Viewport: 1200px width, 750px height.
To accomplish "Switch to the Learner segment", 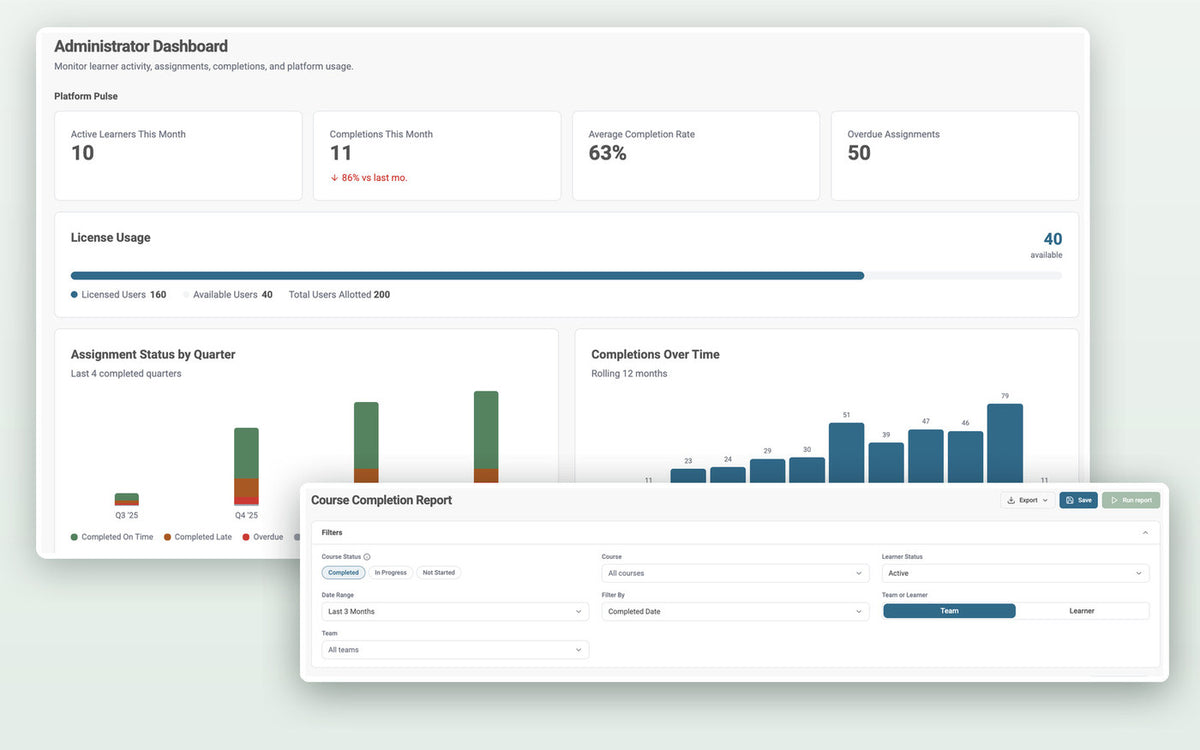I will pos(1082,611).
